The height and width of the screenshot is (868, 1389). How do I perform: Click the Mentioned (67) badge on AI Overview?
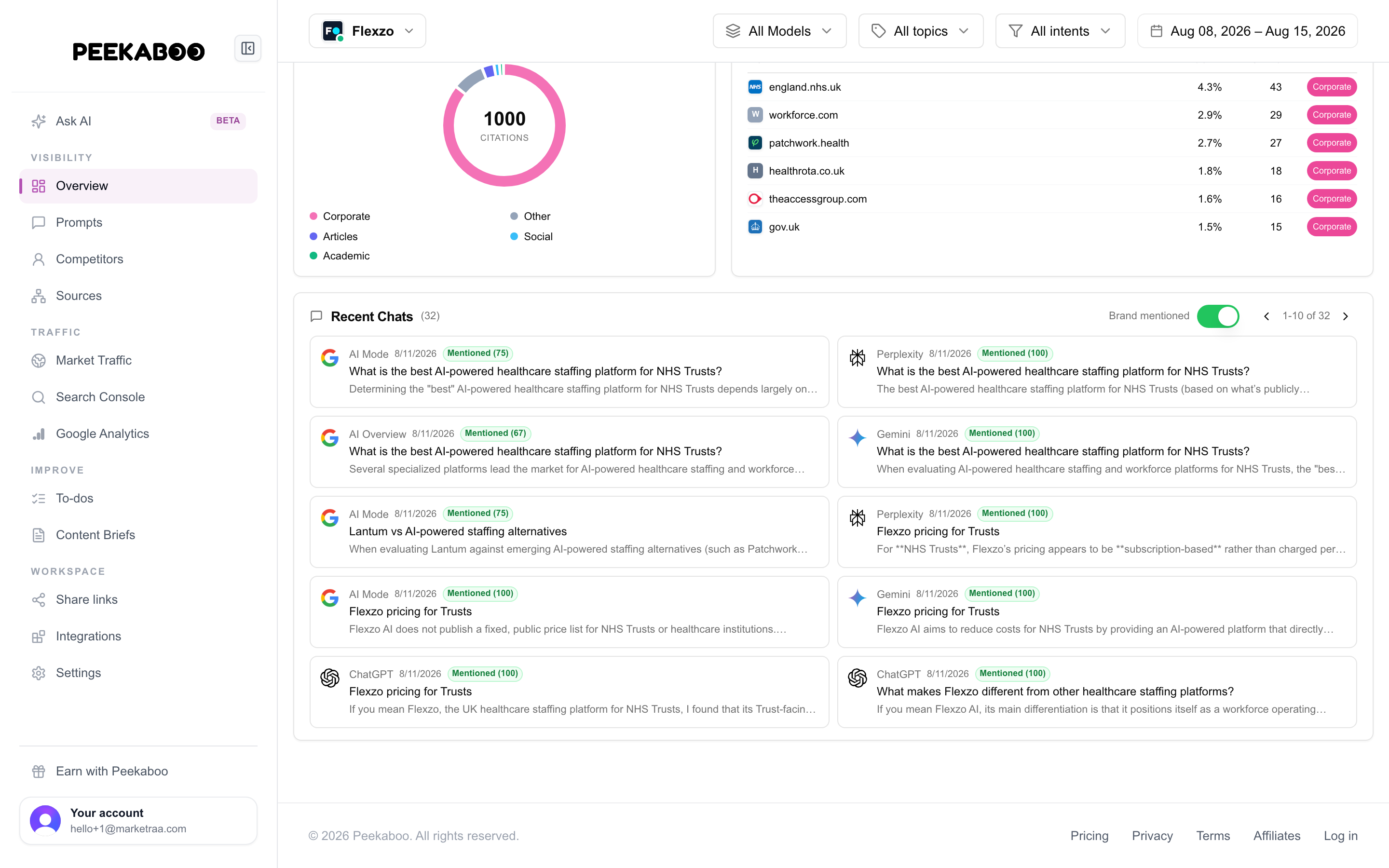pos(495,434)
